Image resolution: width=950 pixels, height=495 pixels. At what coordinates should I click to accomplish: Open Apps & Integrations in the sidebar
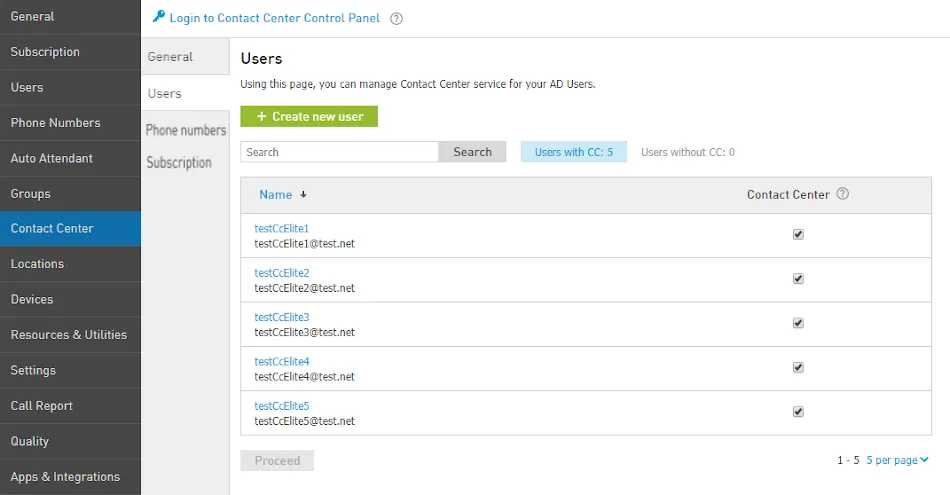pos(70,477)
